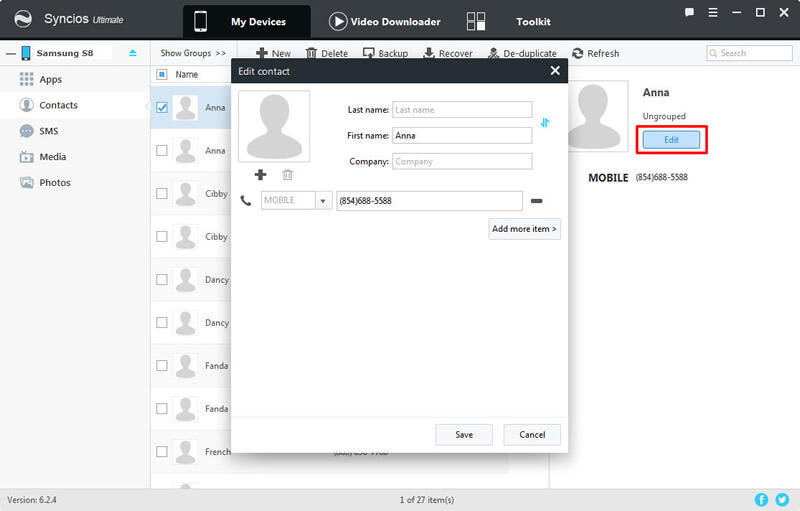
Task: Click the swap names arrow icon
Action: tap(545, 123)
